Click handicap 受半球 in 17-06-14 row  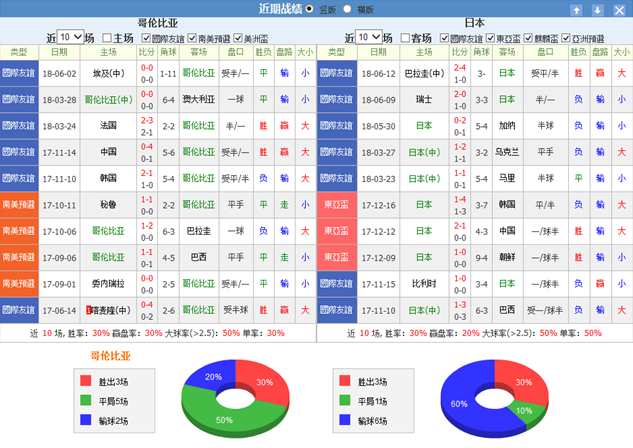(x=236, y=310)
